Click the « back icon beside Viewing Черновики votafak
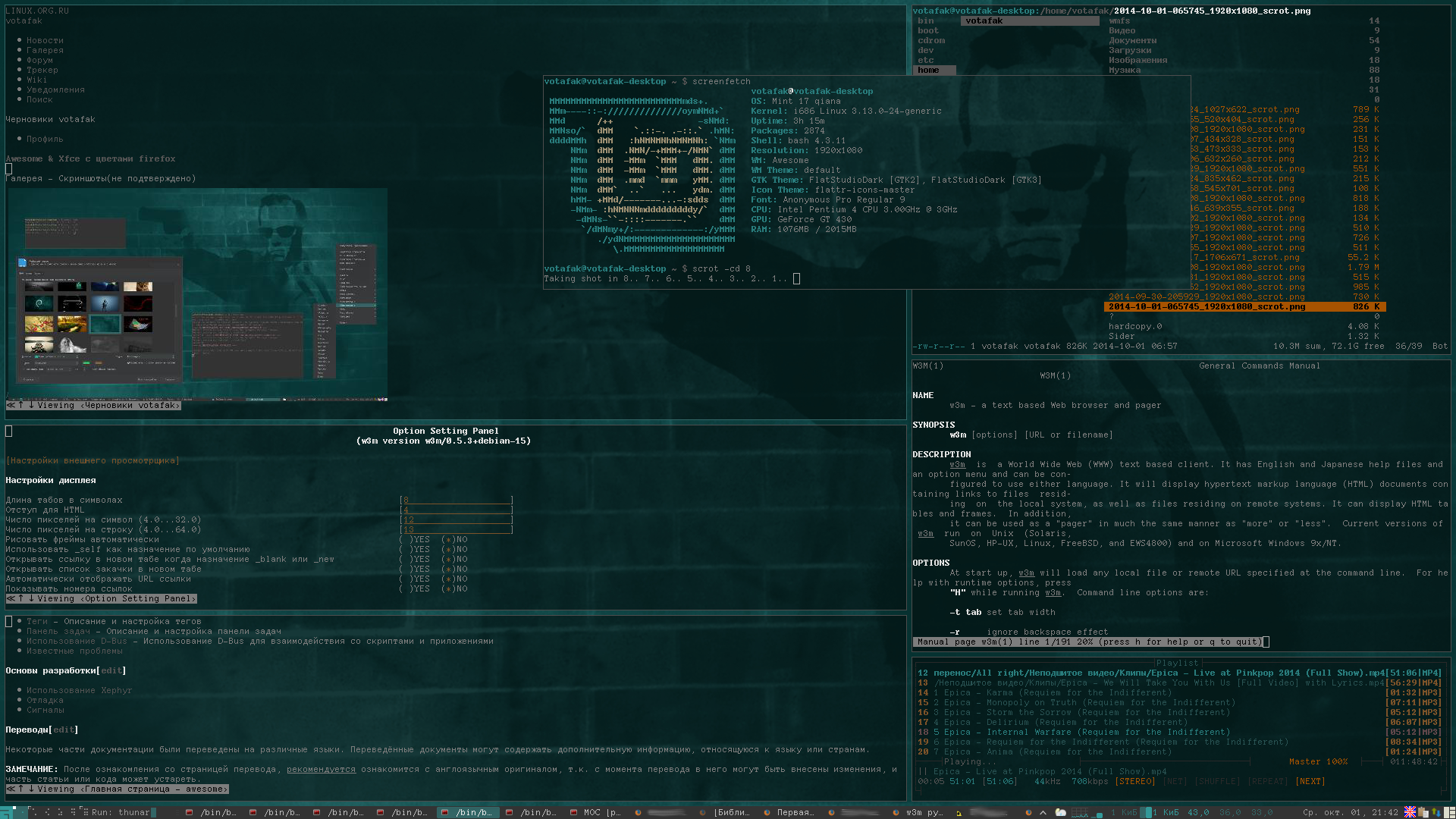Screen dimensions: 1456x819 (11, 406)
